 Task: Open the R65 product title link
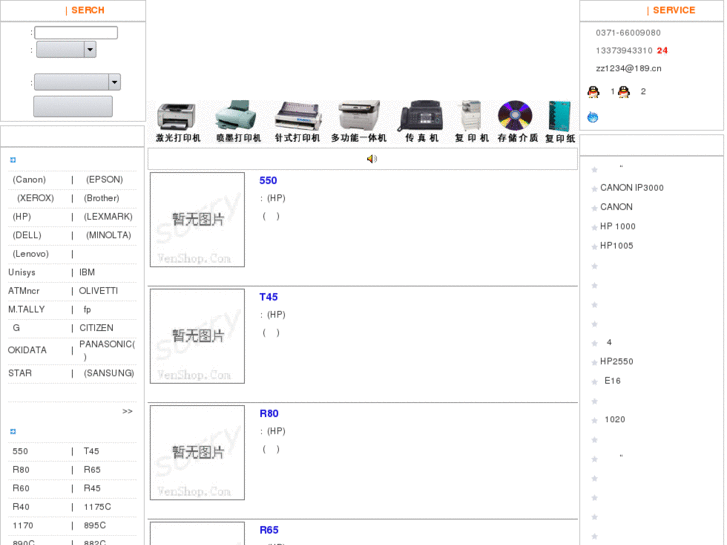click(269, 530)
